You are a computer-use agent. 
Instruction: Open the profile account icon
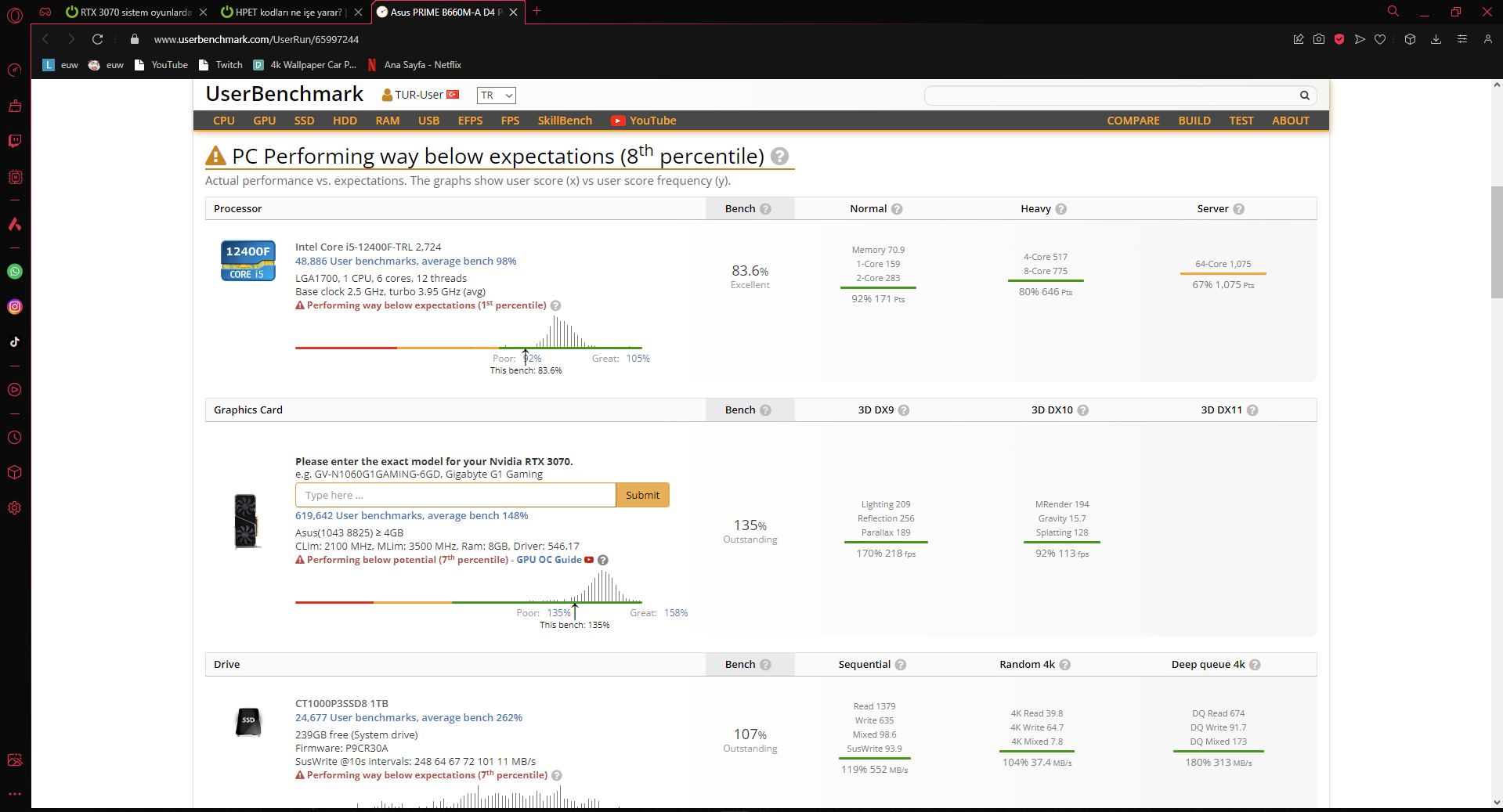(x=1488, y=39)
